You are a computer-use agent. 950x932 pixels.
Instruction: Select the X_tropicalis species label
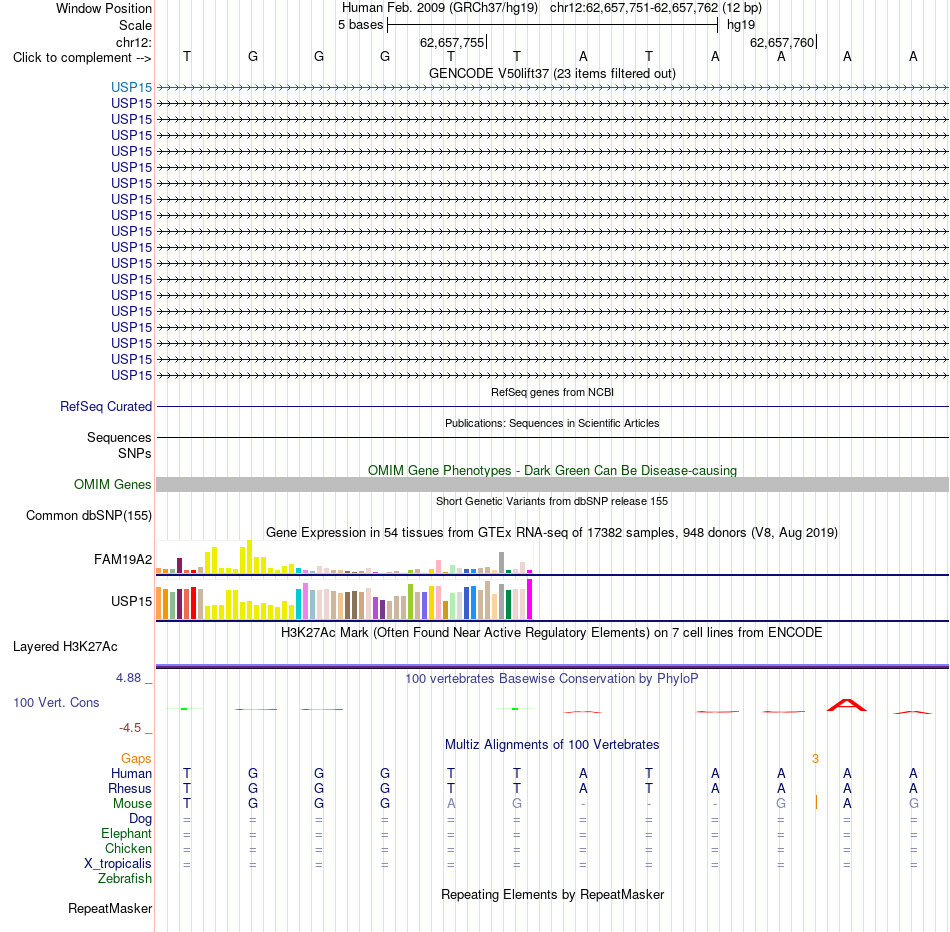[x=118, y=864]
